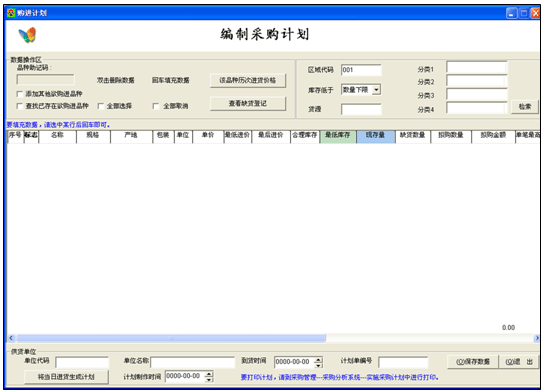The height and width of the screenshot is (391, 545).
Task: Click the 拟购数量 column header
Action: [451, 136]
